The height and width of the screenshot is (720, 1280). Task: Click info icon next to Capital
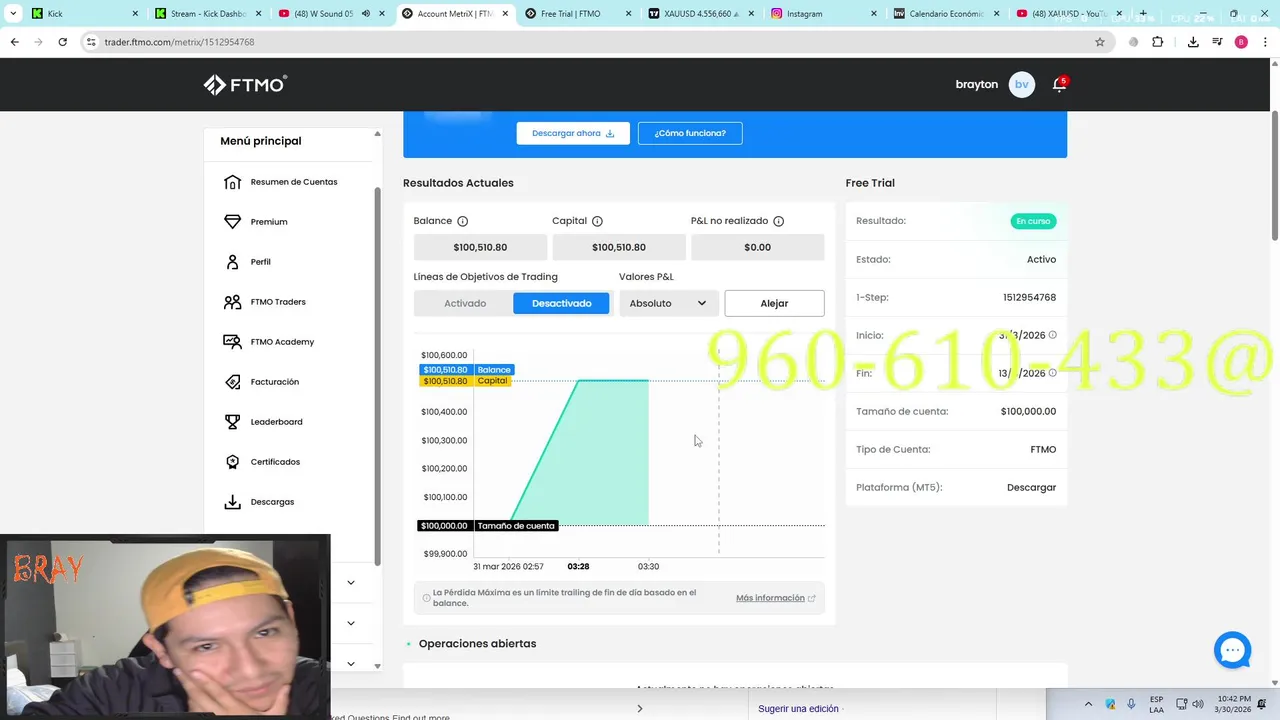pyautogui.click(x=597, y=221)
